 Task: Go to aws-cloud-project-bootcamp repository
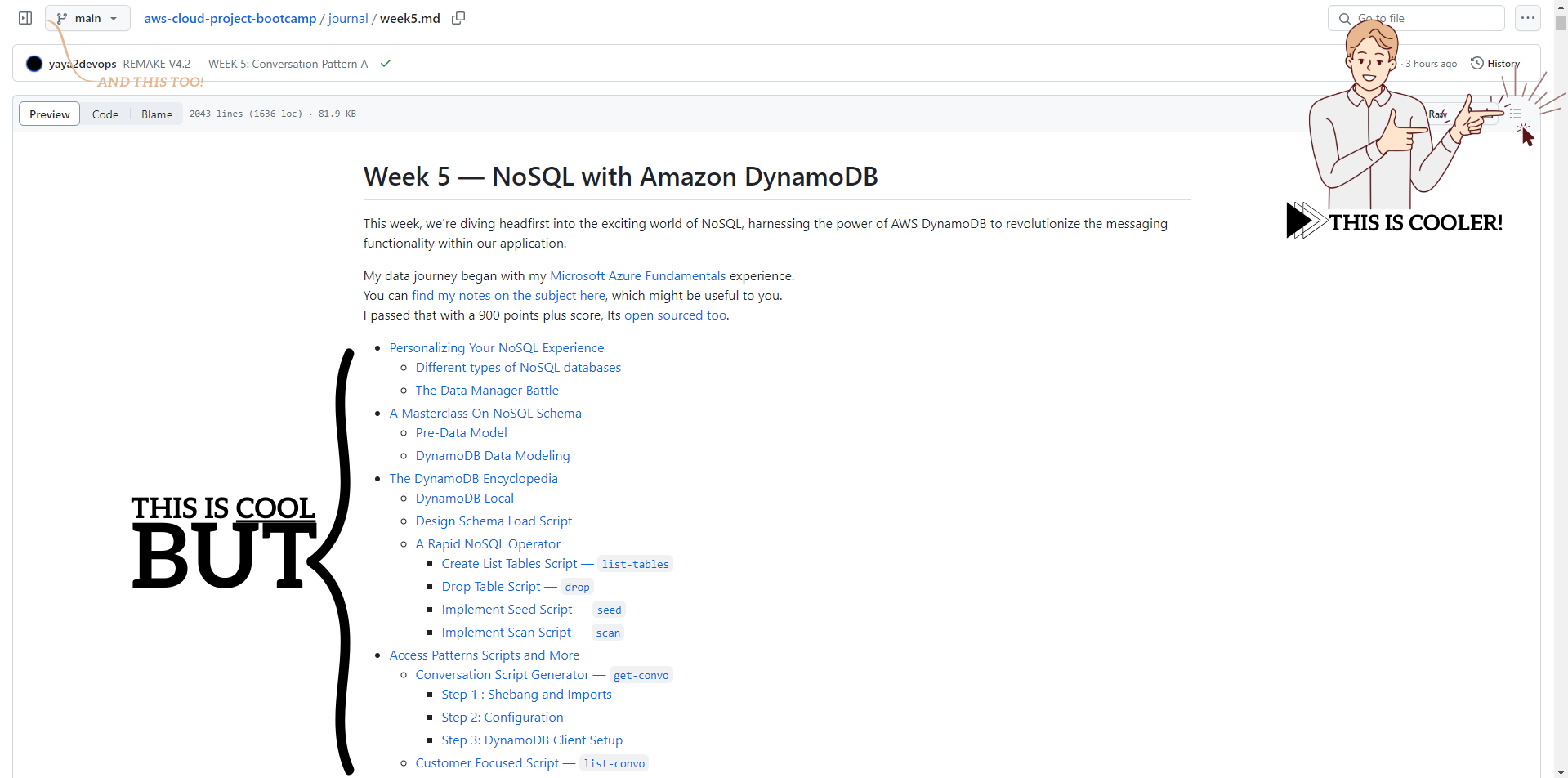(230, 18)
